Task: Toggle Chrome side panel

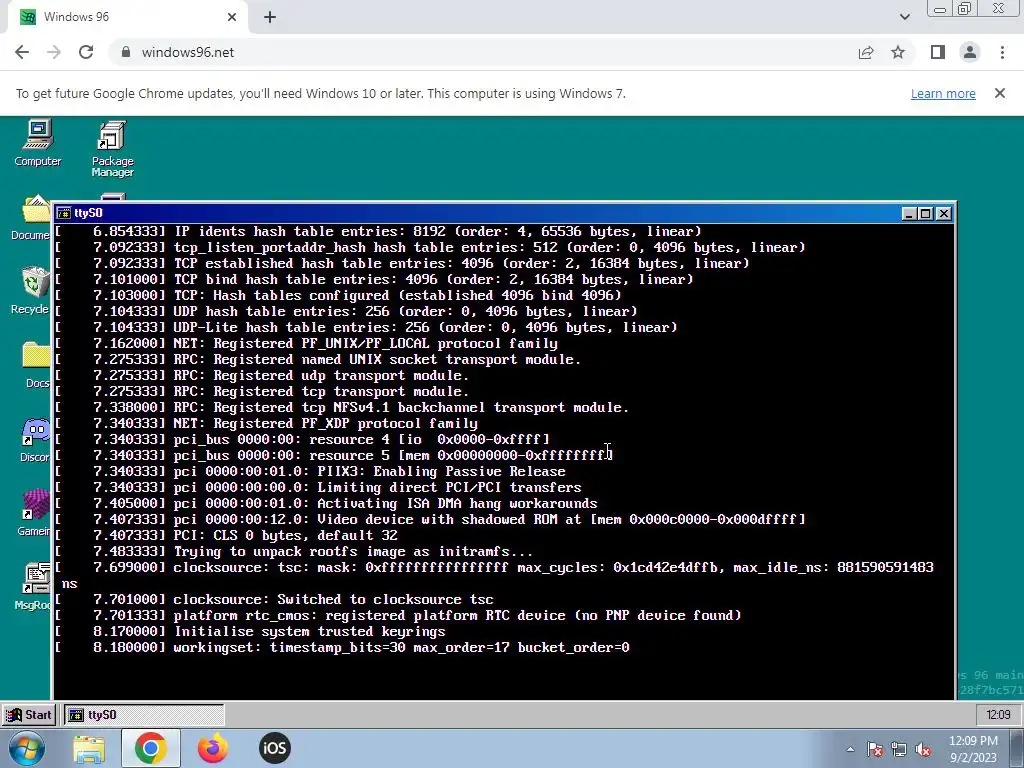Action: pos(938,52)
